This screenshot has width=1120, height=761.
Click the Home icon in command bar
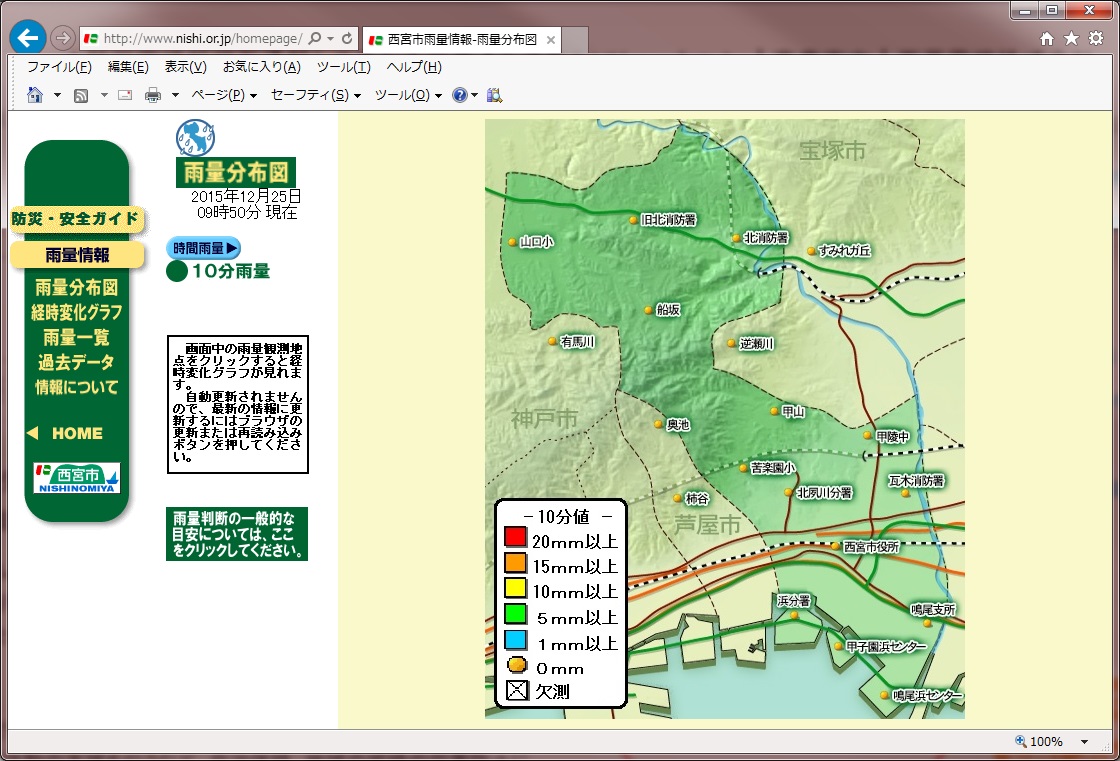tap(35, 95)
